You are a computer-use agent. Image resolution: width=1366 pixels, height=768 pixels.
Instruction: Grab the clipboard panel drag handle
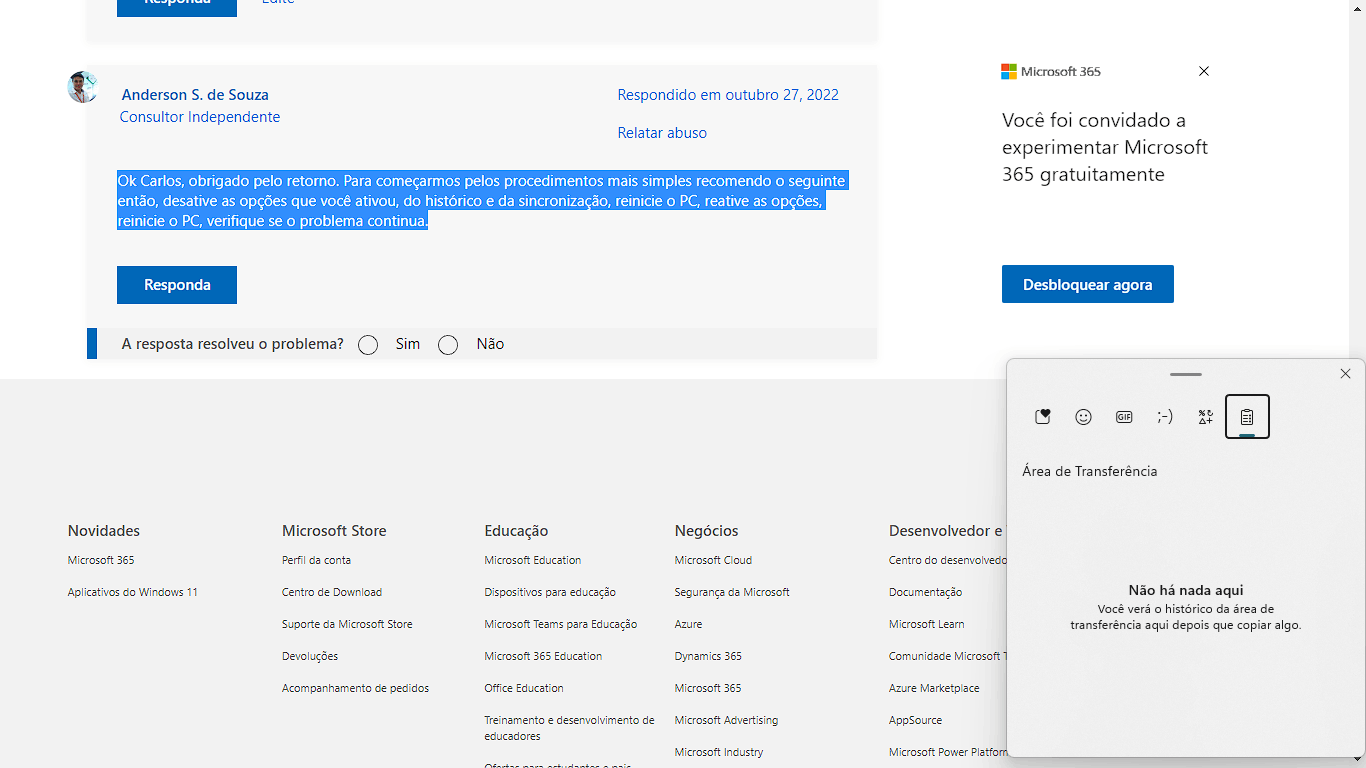(x=1185, y=374)
